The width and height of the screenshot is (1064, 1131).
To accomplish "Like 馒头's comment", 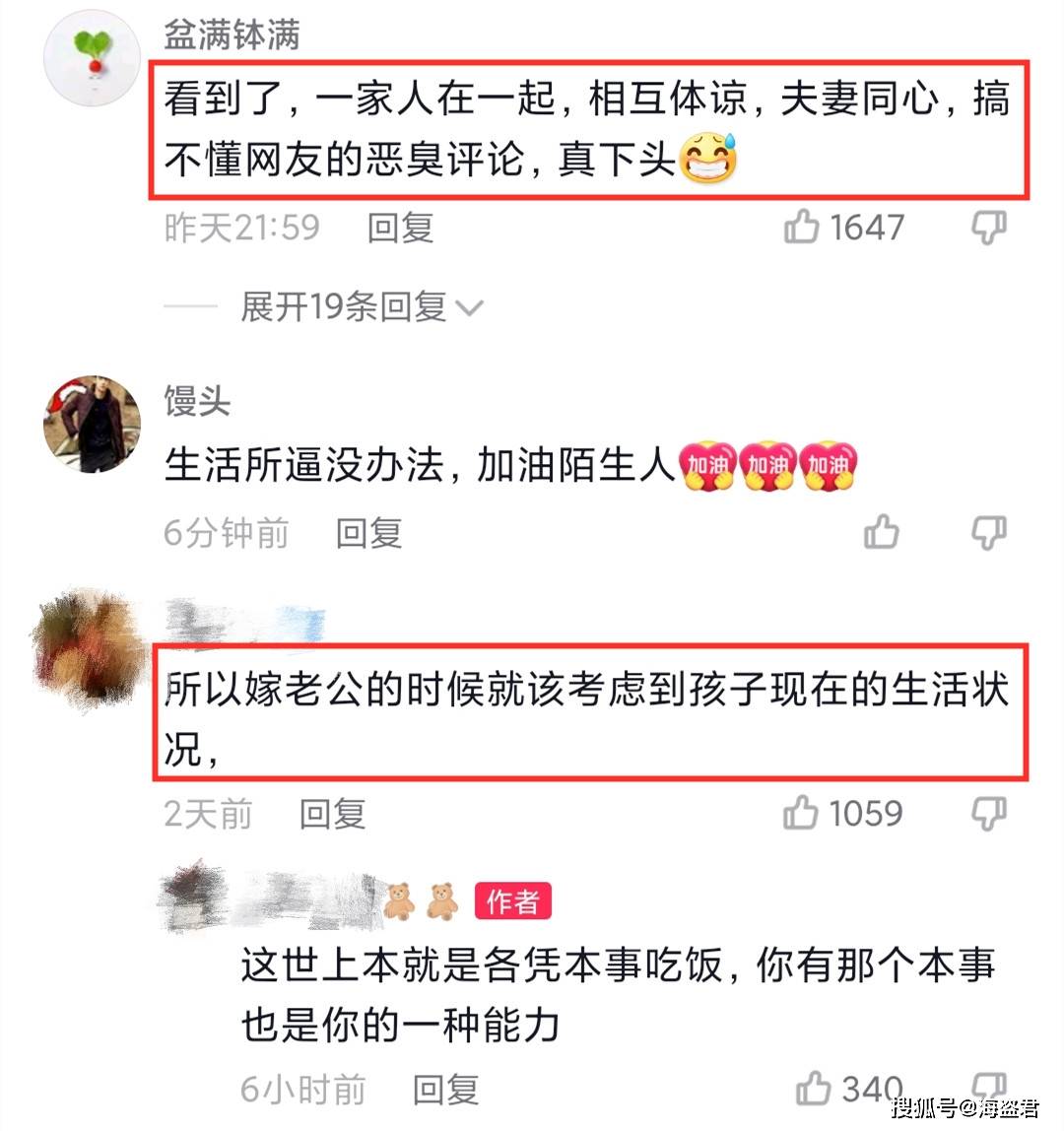I will coord(881,532).
